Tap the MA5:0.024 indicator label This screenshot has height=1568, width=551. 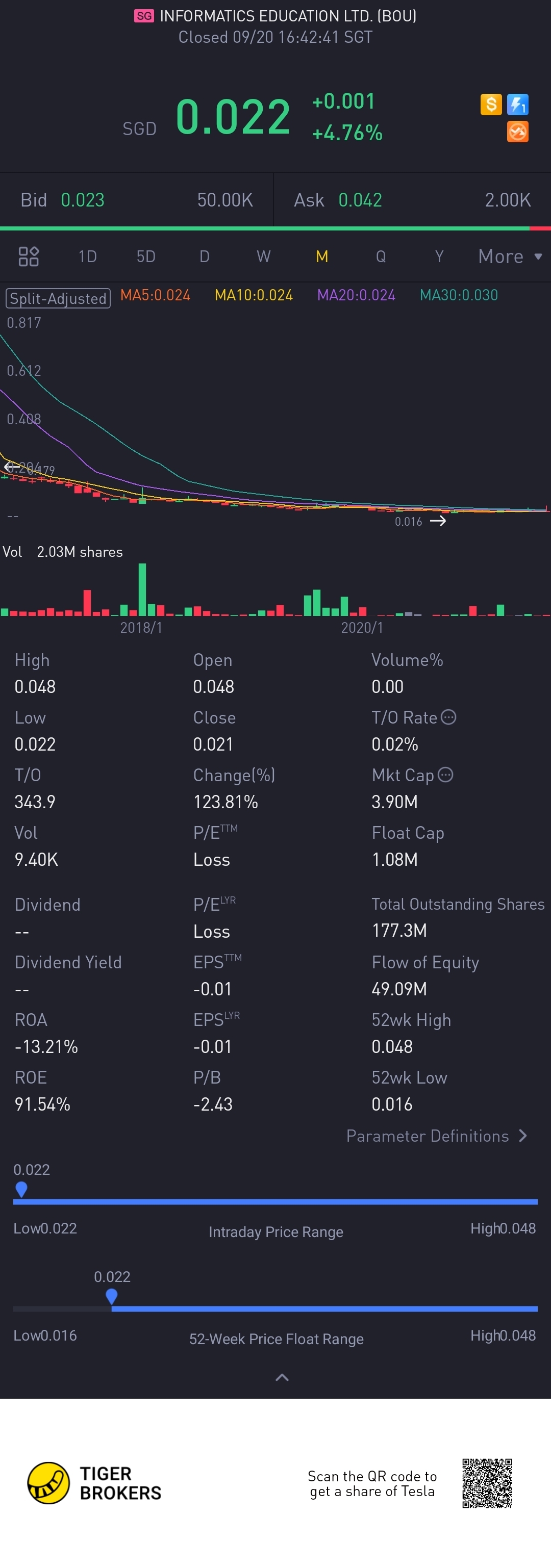coord(155,295)
